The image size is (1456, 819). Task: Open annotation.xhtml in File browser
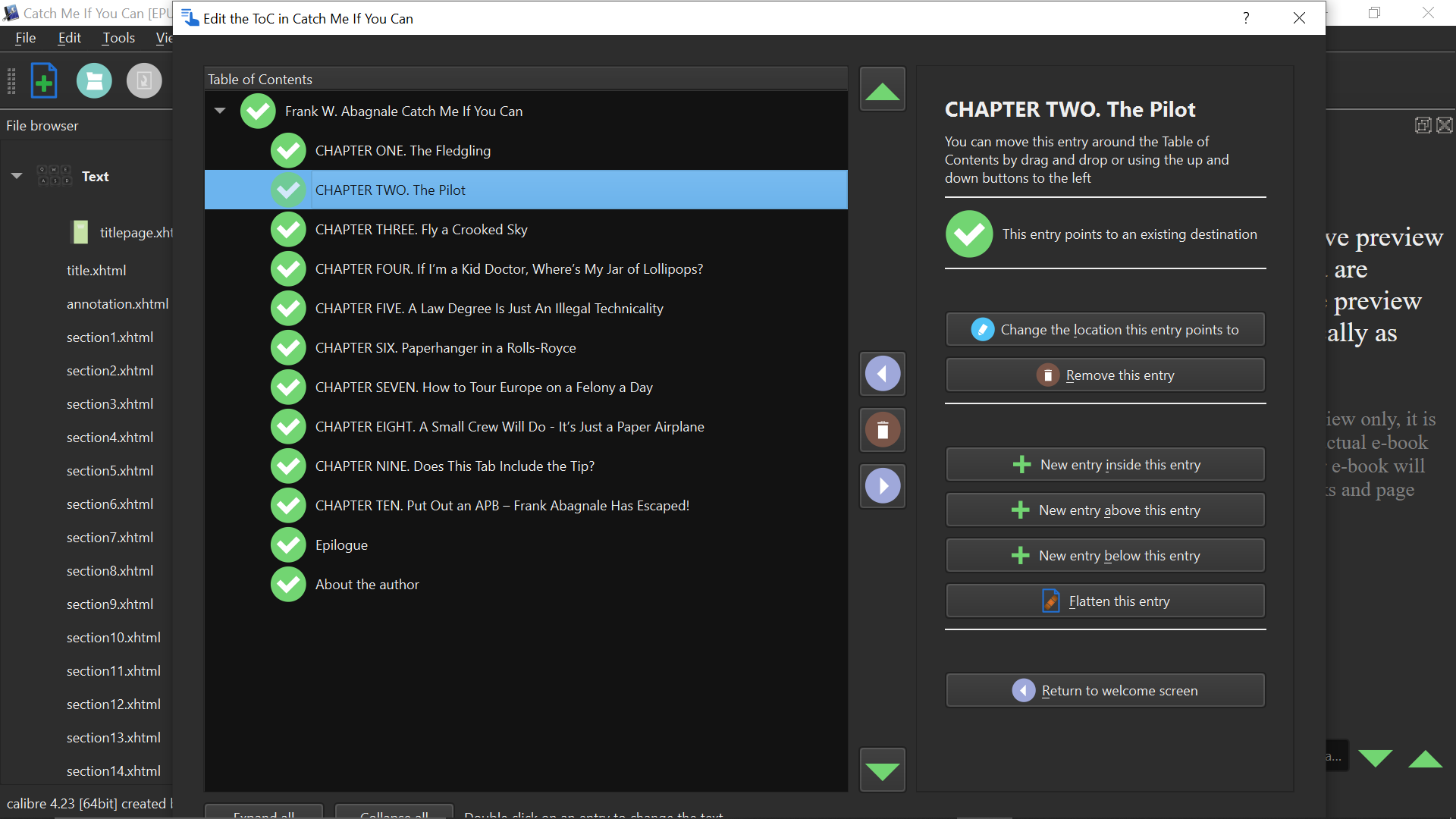pyautogui.click(x=118, y=303)
